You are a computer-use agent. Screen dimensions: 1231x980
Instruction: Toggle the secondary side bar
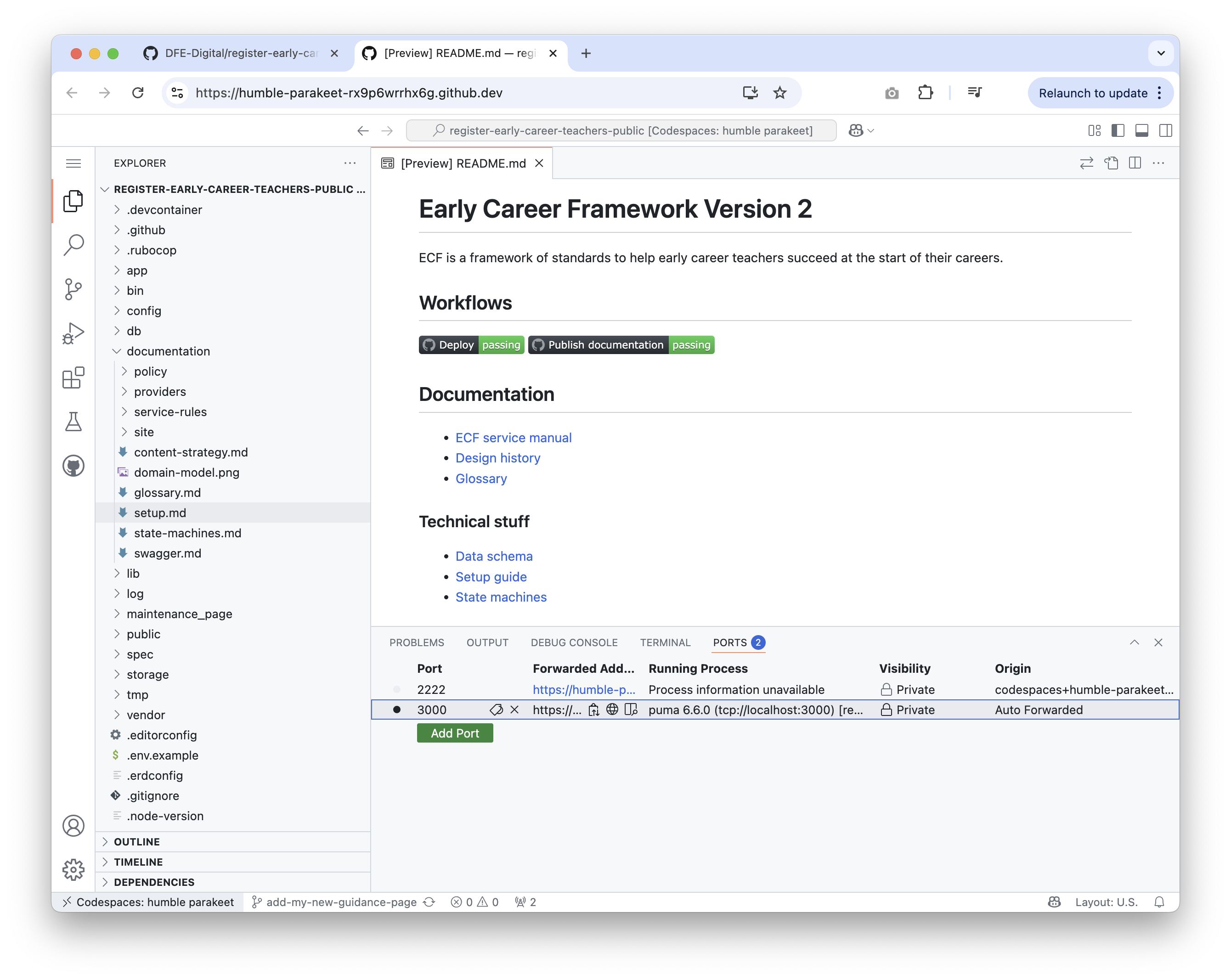pyautogui.click(x=1166, y=131)
